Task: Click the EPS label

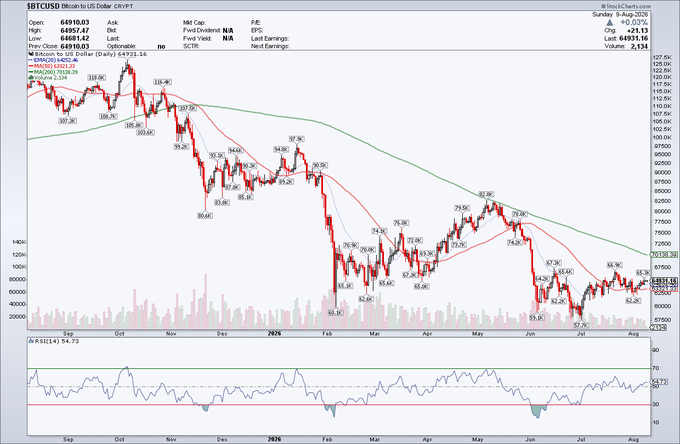Action: [x=257, y=30]
